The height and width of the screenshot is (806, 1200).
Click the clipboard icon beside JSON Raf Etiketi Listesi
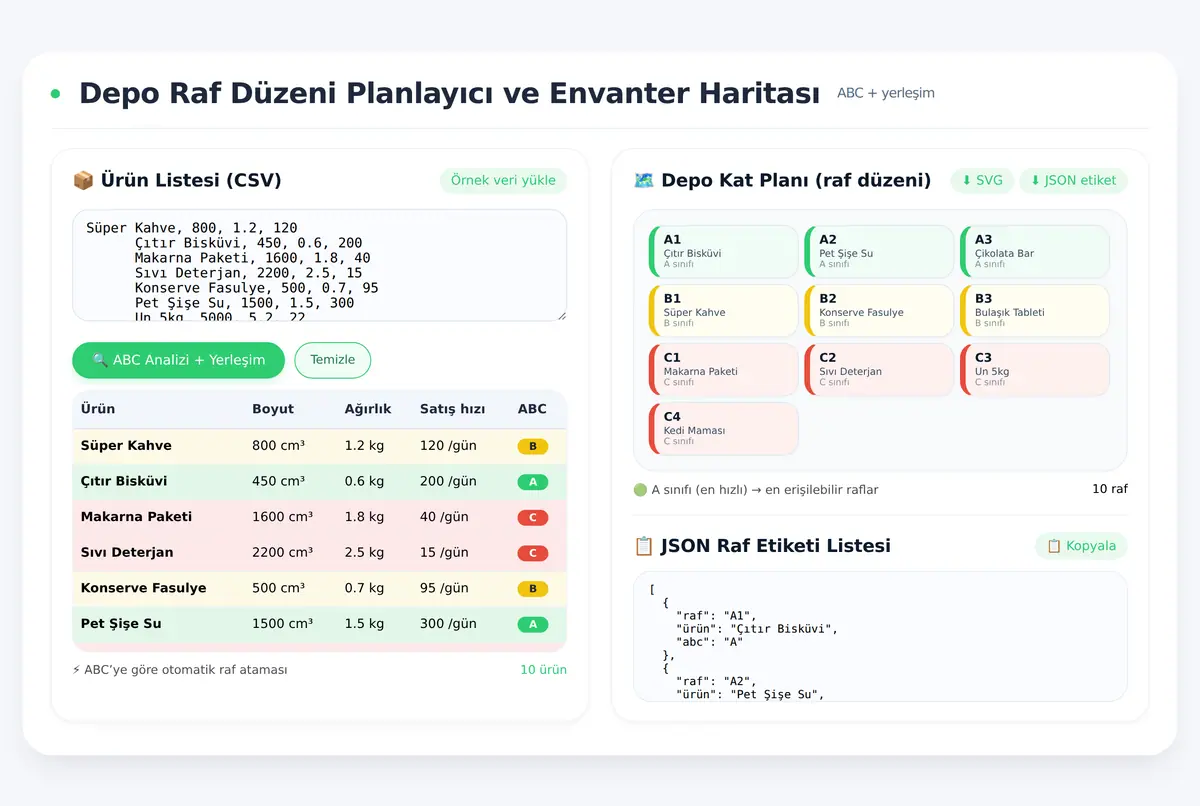[x=644, y=546]
